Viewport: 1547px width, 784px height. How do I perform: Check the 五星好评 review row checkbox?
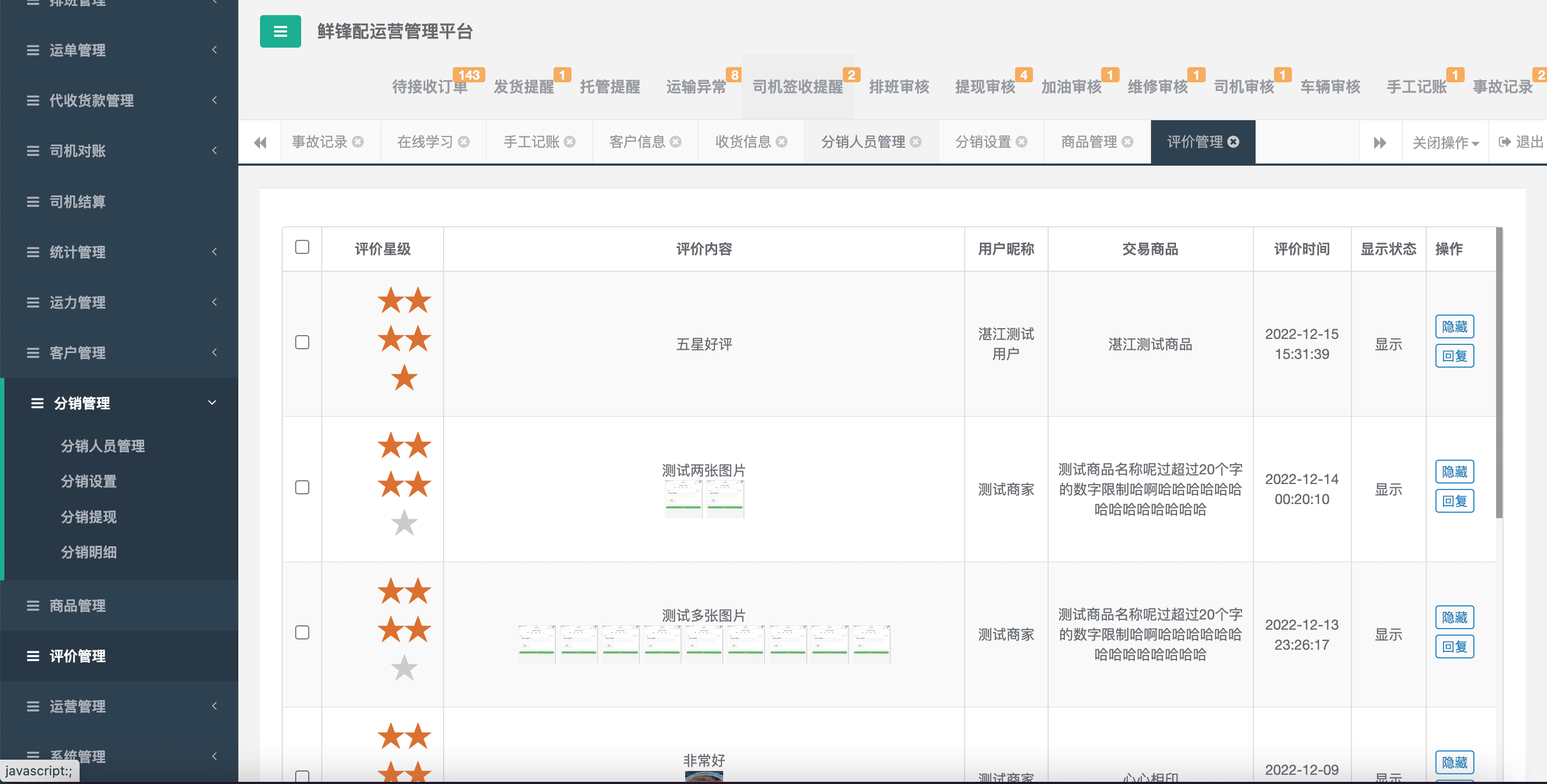pos(302,342)
